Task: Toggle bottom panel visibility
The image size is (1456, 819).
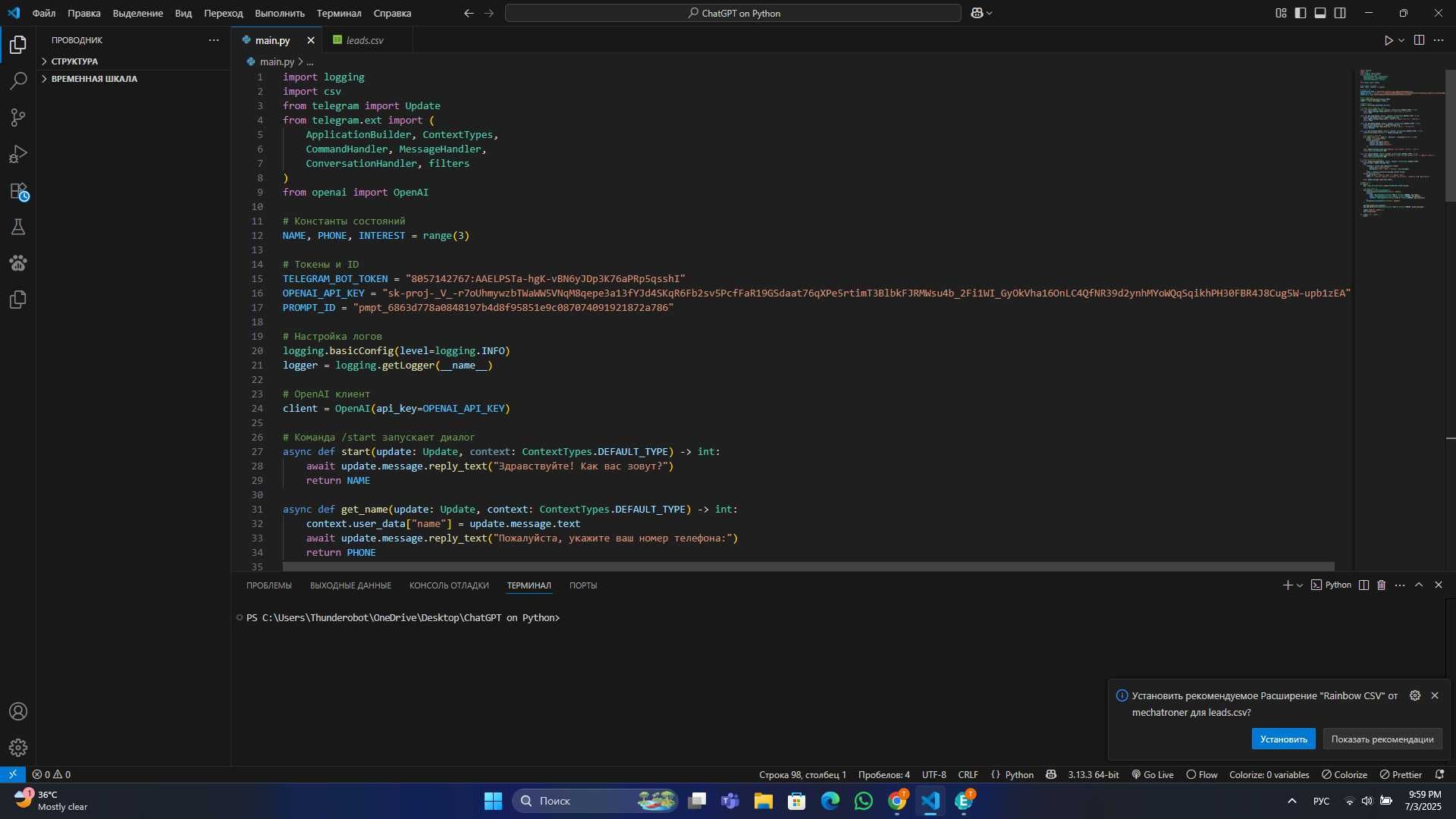Action: pyautogui.click(x=1320, y=13)
